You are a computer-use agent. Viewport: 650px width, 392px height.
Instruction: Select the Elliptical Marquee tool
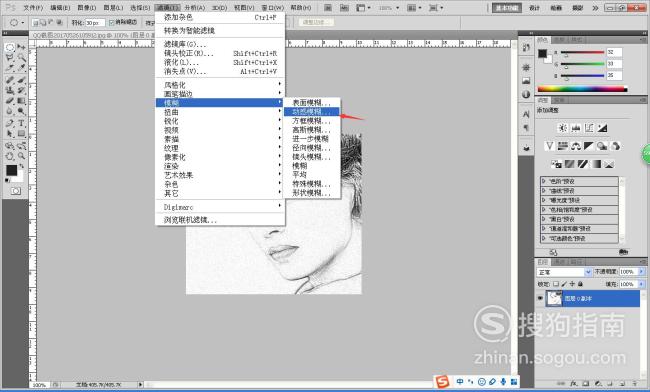[10, 47]
